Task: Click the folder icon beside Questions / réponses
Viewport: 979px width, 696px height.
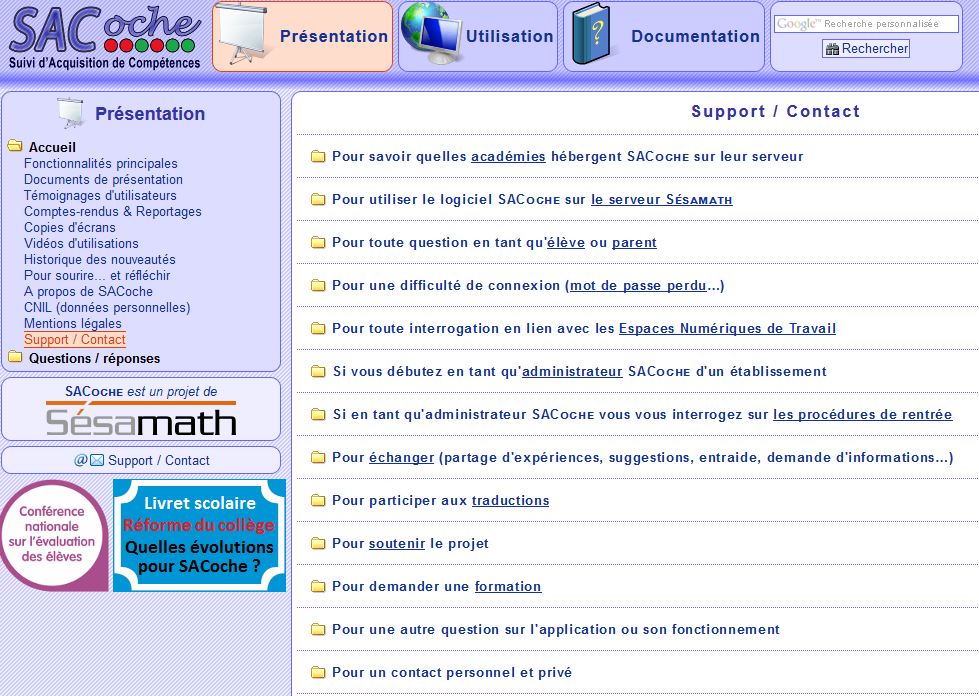Action: 15,357
